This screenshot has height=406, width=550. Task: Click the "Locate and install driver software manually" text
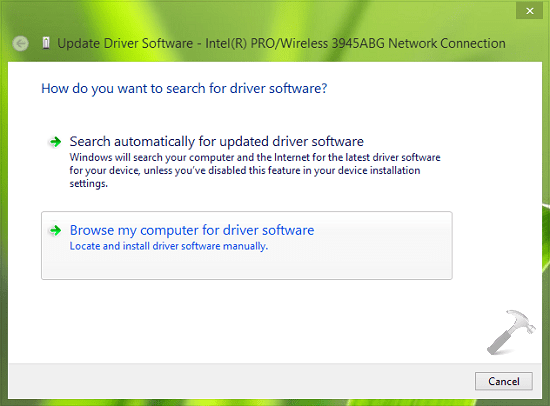point(169,246)
